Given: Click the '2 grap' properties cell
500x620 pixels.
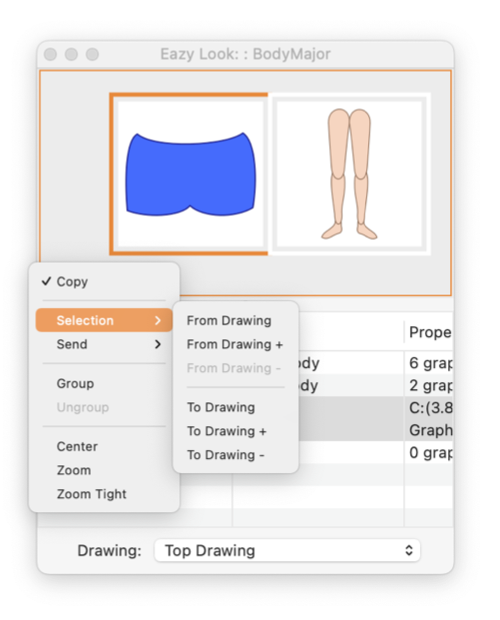Looking at the screenshot, I should 429,386.
